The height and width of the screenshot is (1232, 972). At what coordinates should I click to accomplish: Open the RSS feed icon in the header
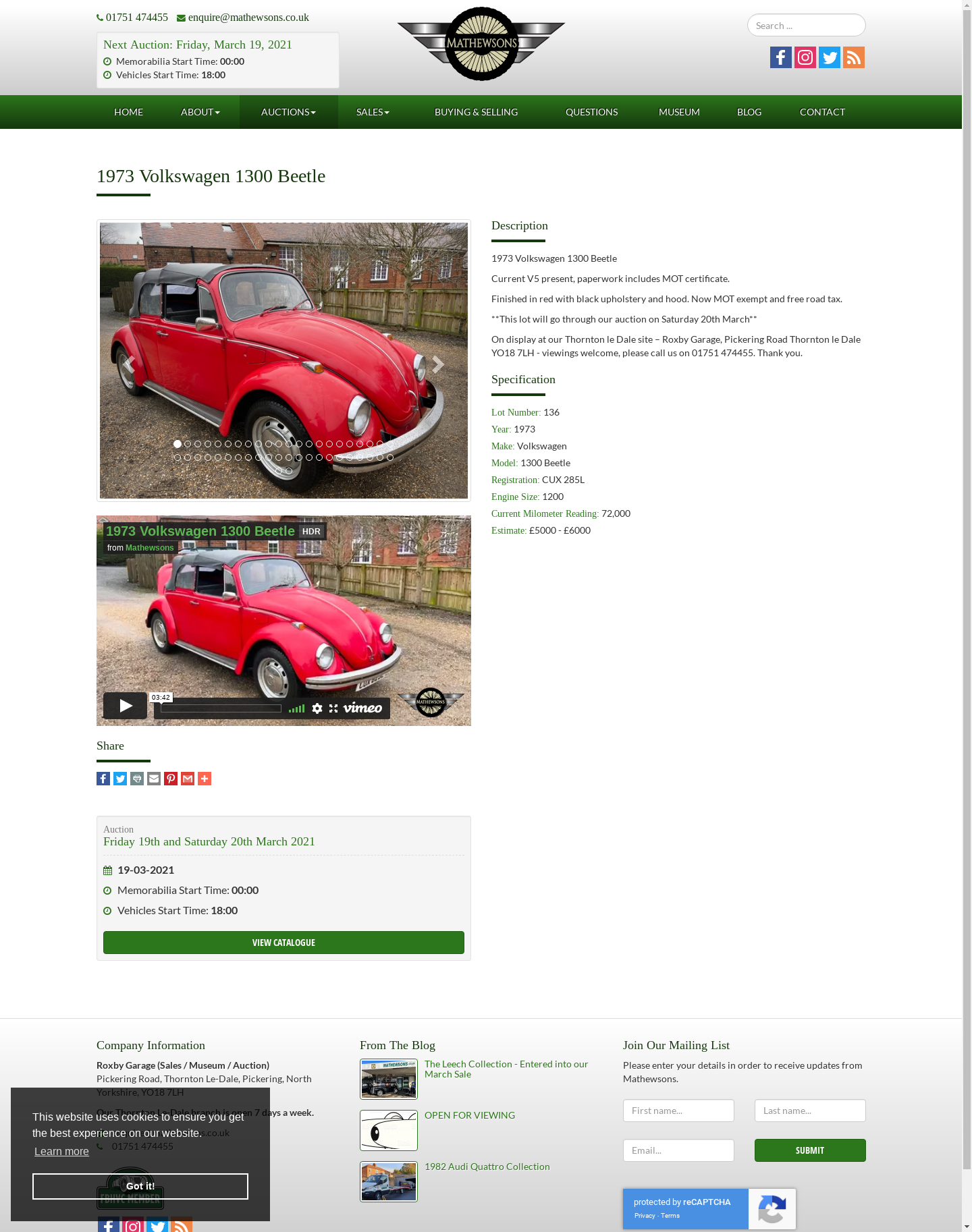(854, 57)
